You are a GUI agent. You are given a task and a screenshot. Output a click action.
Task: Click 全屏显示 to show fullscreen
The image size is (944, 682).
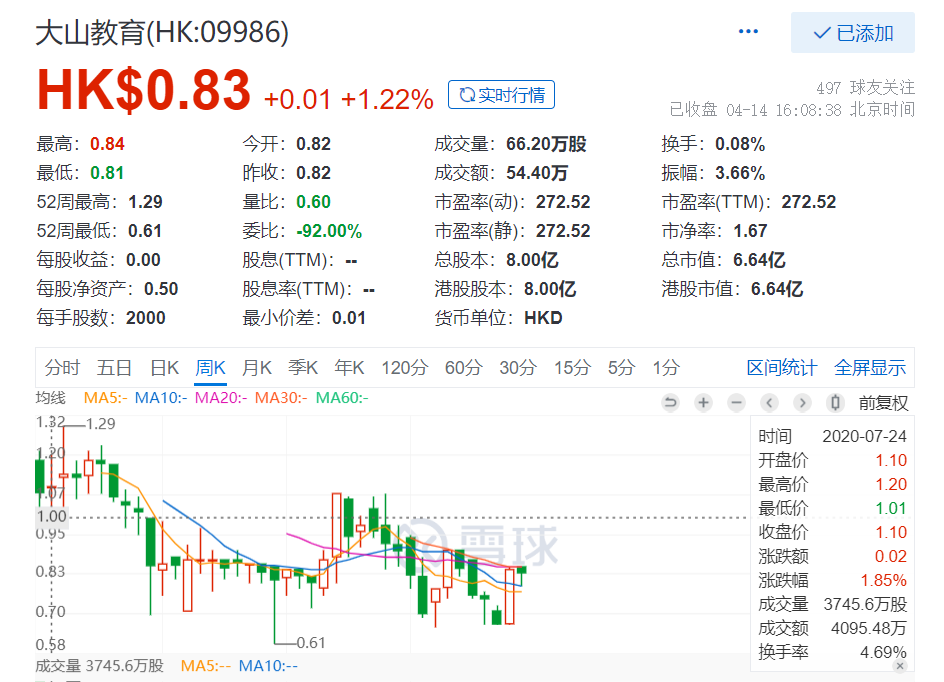coord(870,367)
